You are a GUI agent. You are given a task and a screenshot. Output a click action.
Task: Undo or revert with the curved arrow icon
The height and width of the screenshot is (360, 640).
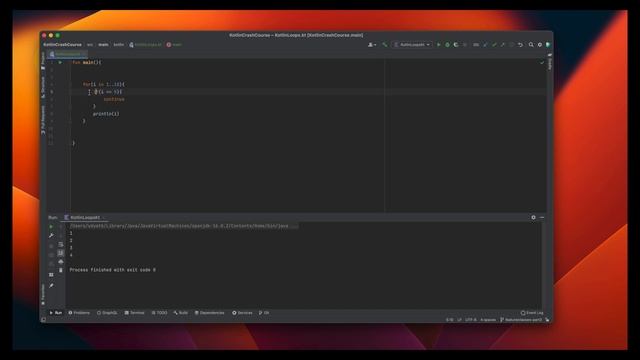coord(520,44)
